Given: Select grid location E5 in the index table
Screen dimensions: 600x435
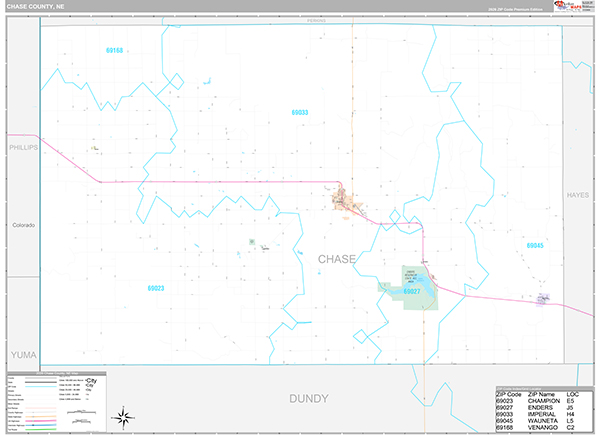Looking at the screenshot, I should (570, 401).
